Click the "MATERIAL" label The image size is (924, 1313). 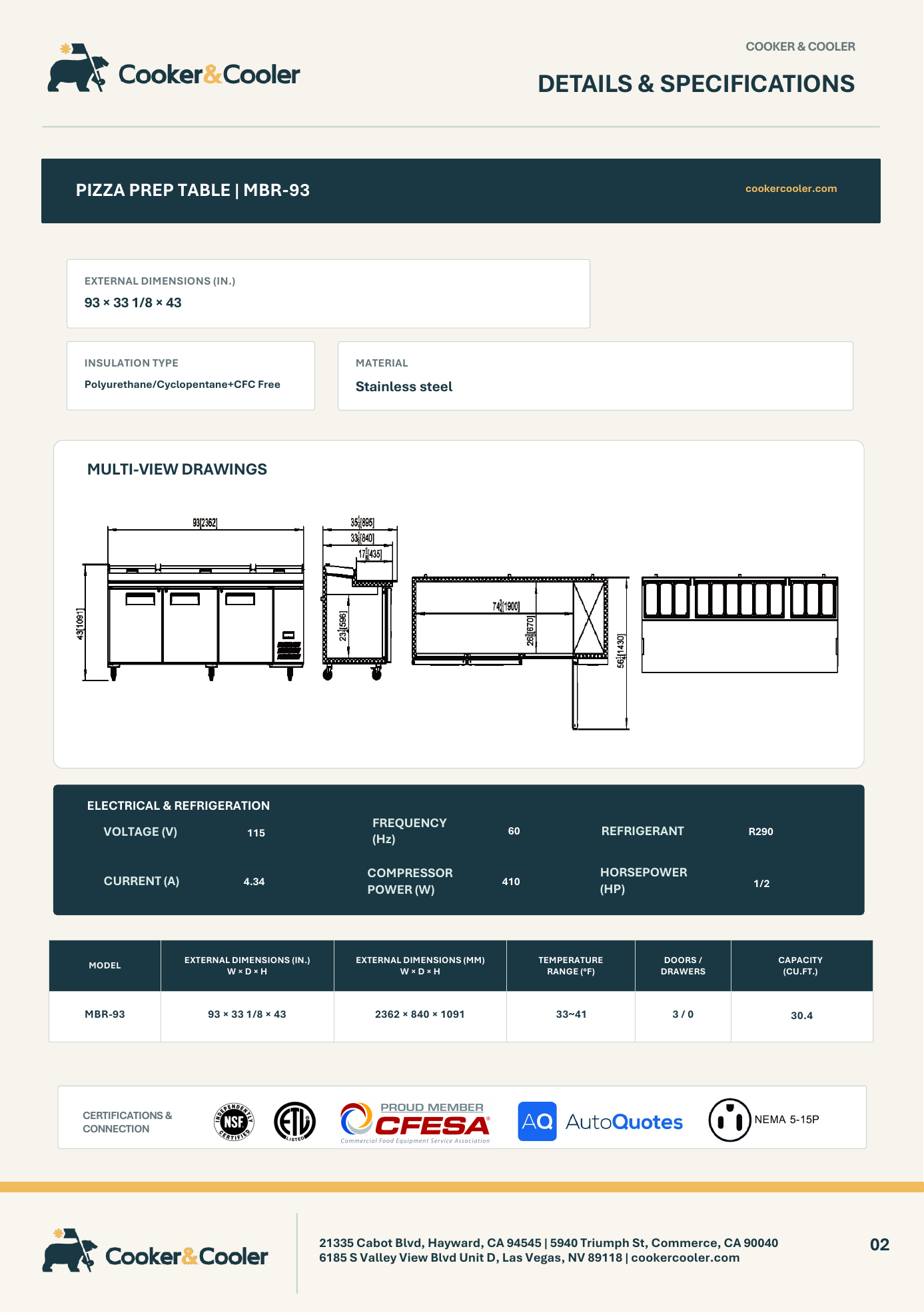pos(382,363)
